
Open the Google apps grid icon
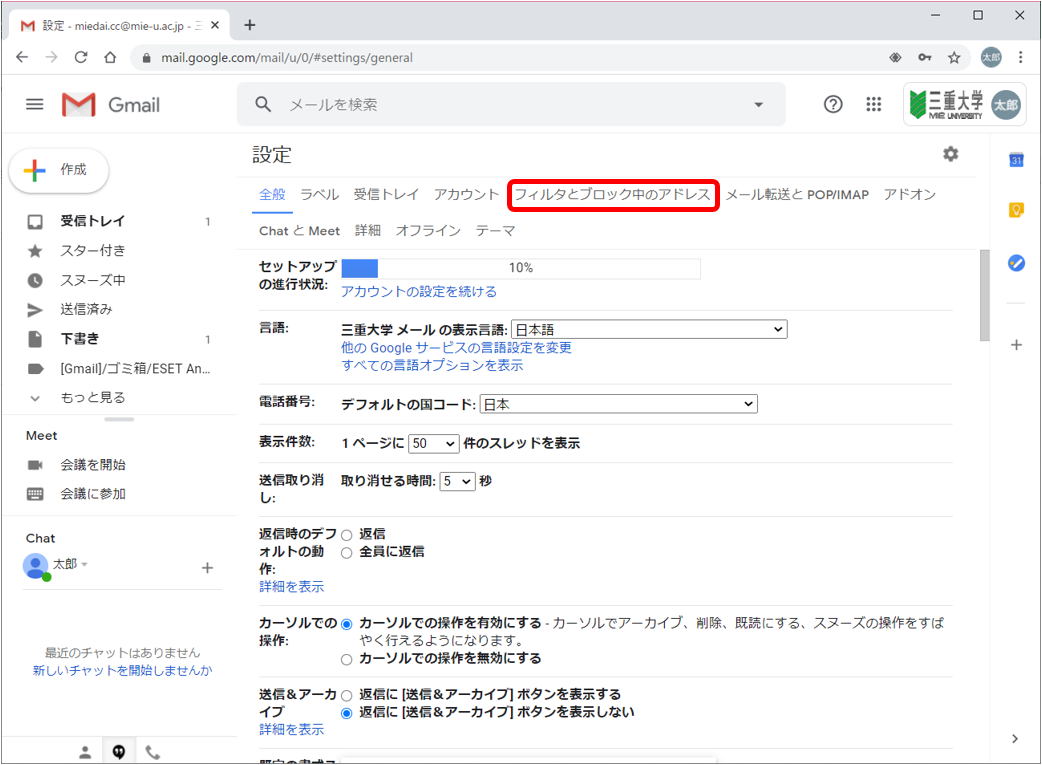[873, 104]
